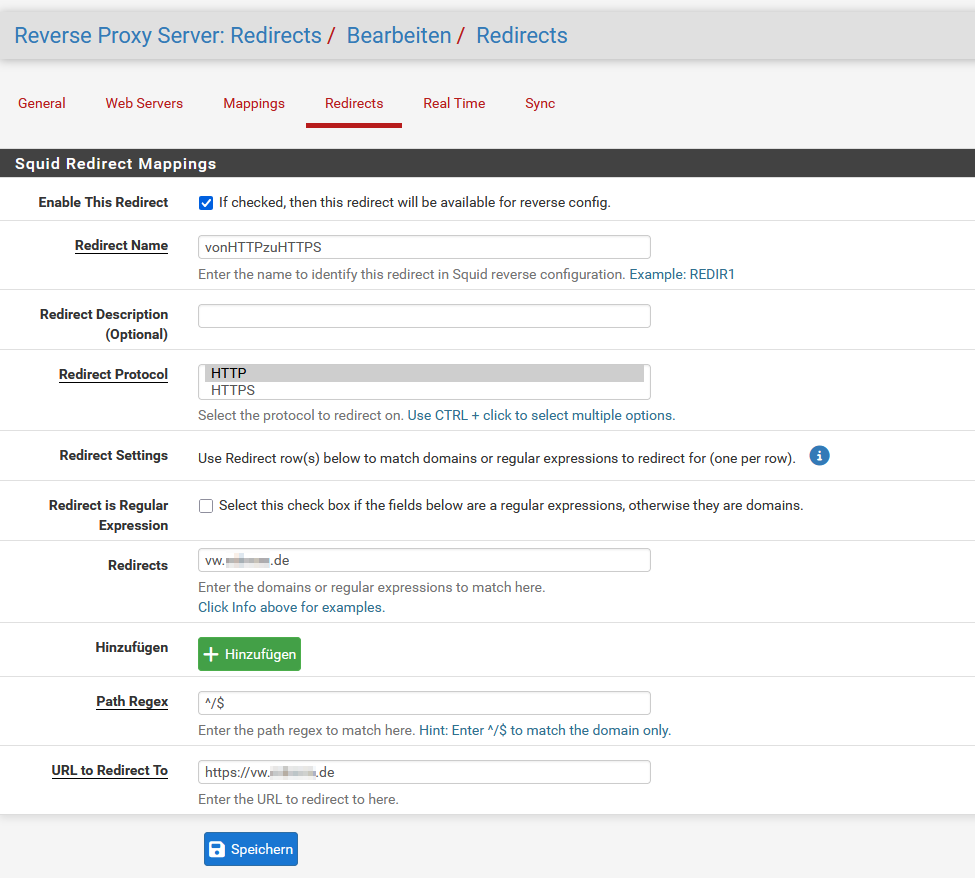The image size is (975, 878).
Task: Focus the Redirect Name text field
Action: [424, 247]
